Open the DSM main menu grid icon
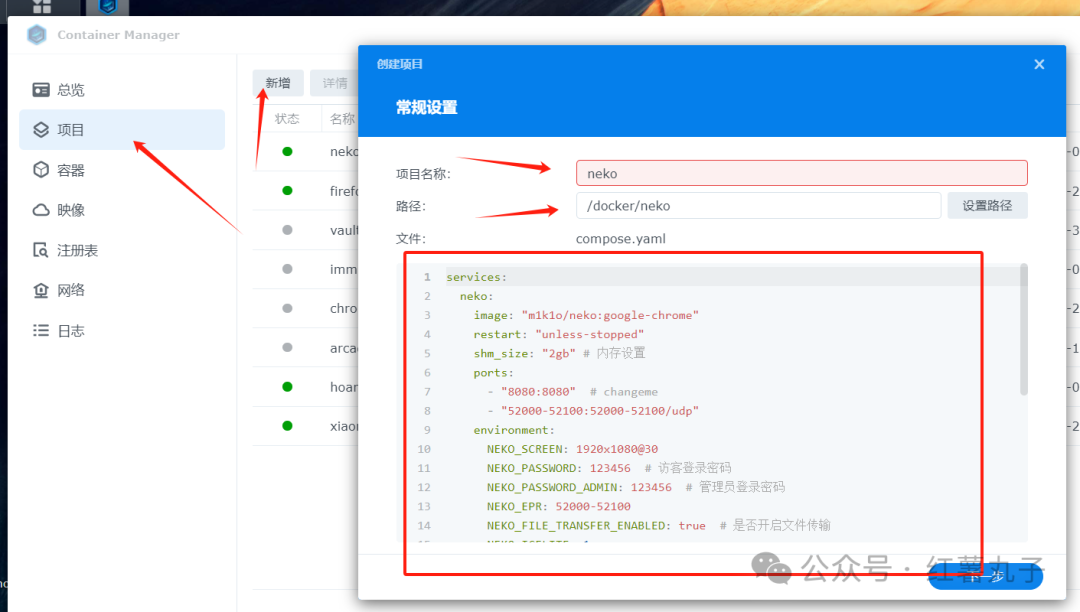Screen dimensions: 1080x612 tap(42, 7)
